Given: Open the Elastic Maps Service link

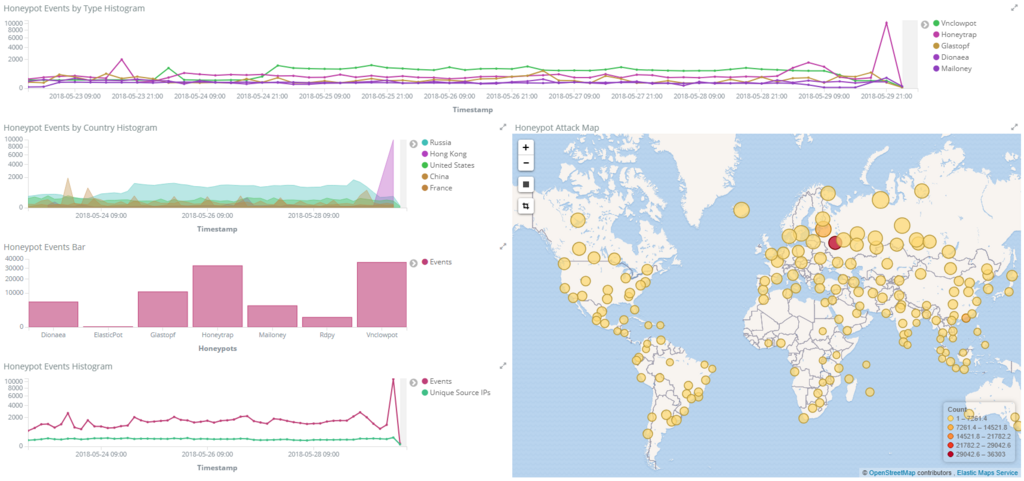Looking at the screenshot, I should (x=987, y=472).
